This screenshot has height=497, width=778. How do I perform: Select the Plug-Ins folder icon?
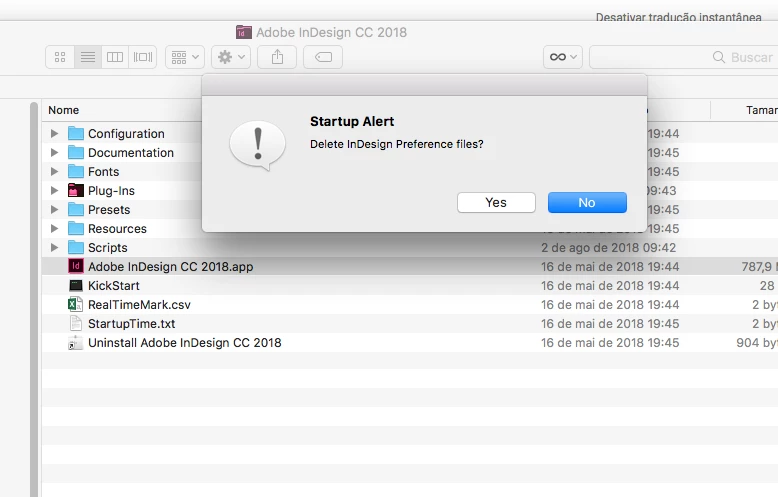pyautogui.click(x=75, y=190)
